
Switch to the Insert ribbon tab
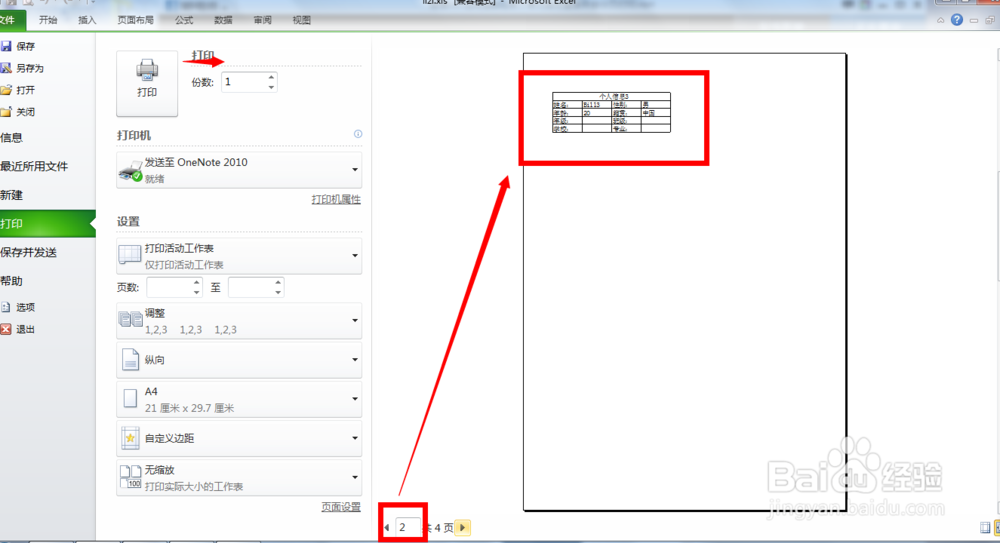[87, 20]
